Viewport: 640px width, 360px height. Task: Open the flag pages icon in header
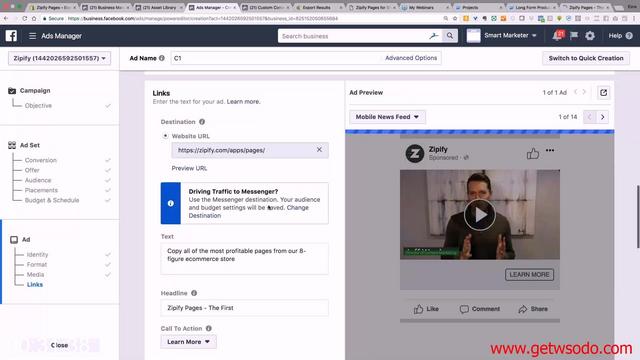(574, 36)
